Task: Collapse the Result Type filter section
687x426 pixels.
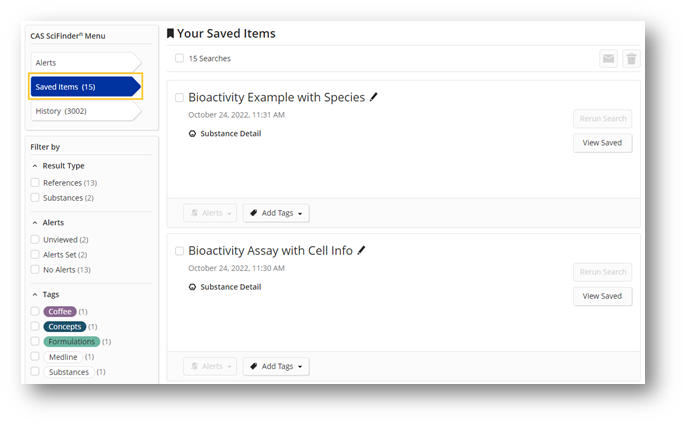Action: pos(35,166)
